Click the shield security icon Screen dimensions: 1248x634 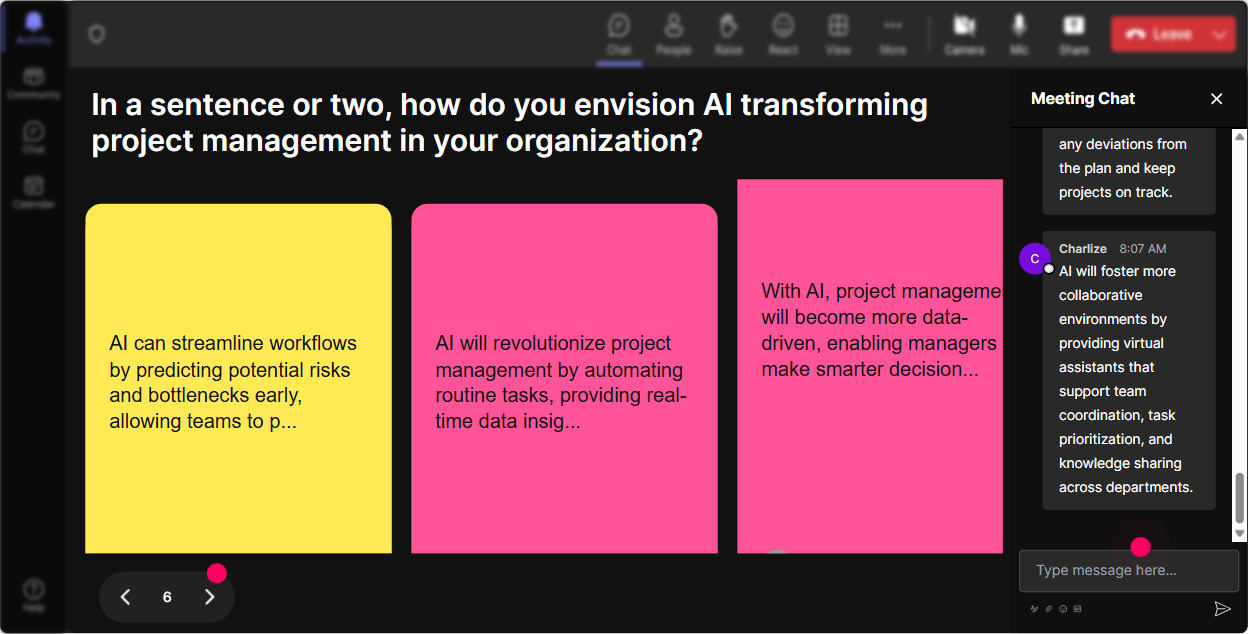[96, 34]
